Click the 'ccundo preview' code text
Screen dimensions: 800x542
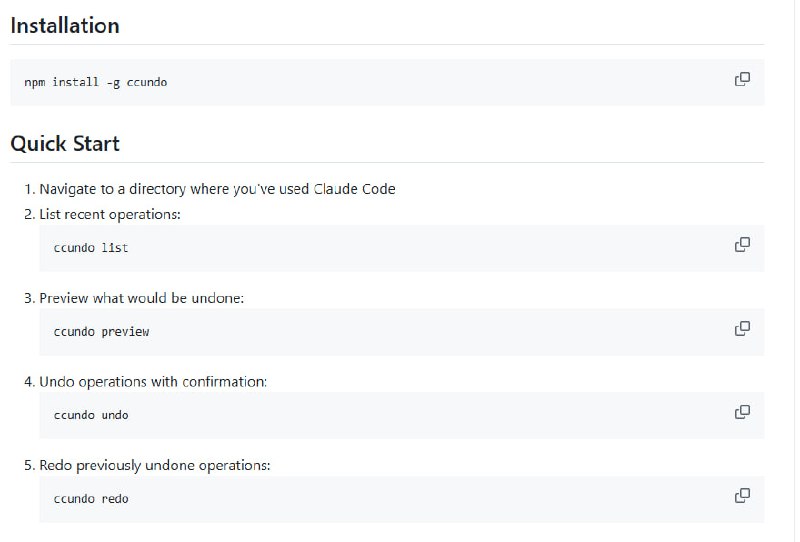click(x=101, y=331)
